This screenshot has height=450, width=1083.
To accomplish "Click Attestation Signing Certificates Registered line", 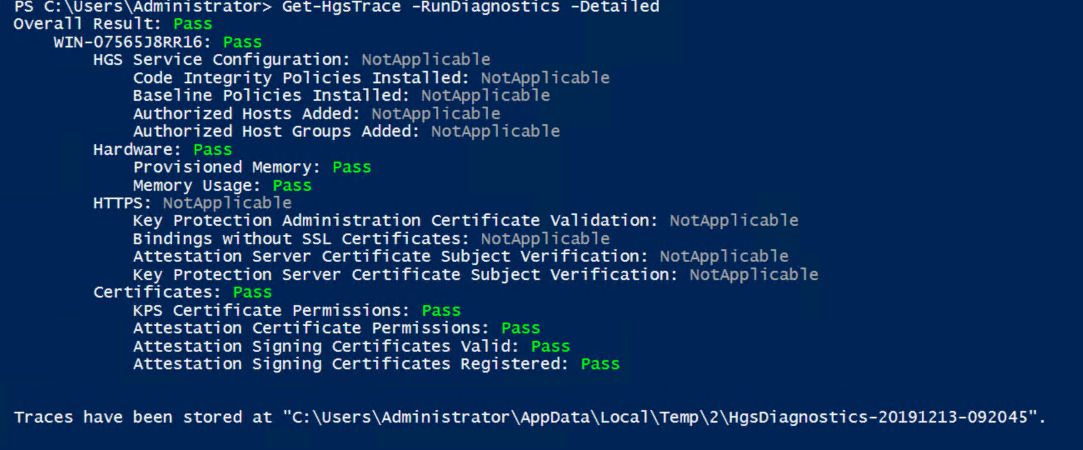I will 376,364.
